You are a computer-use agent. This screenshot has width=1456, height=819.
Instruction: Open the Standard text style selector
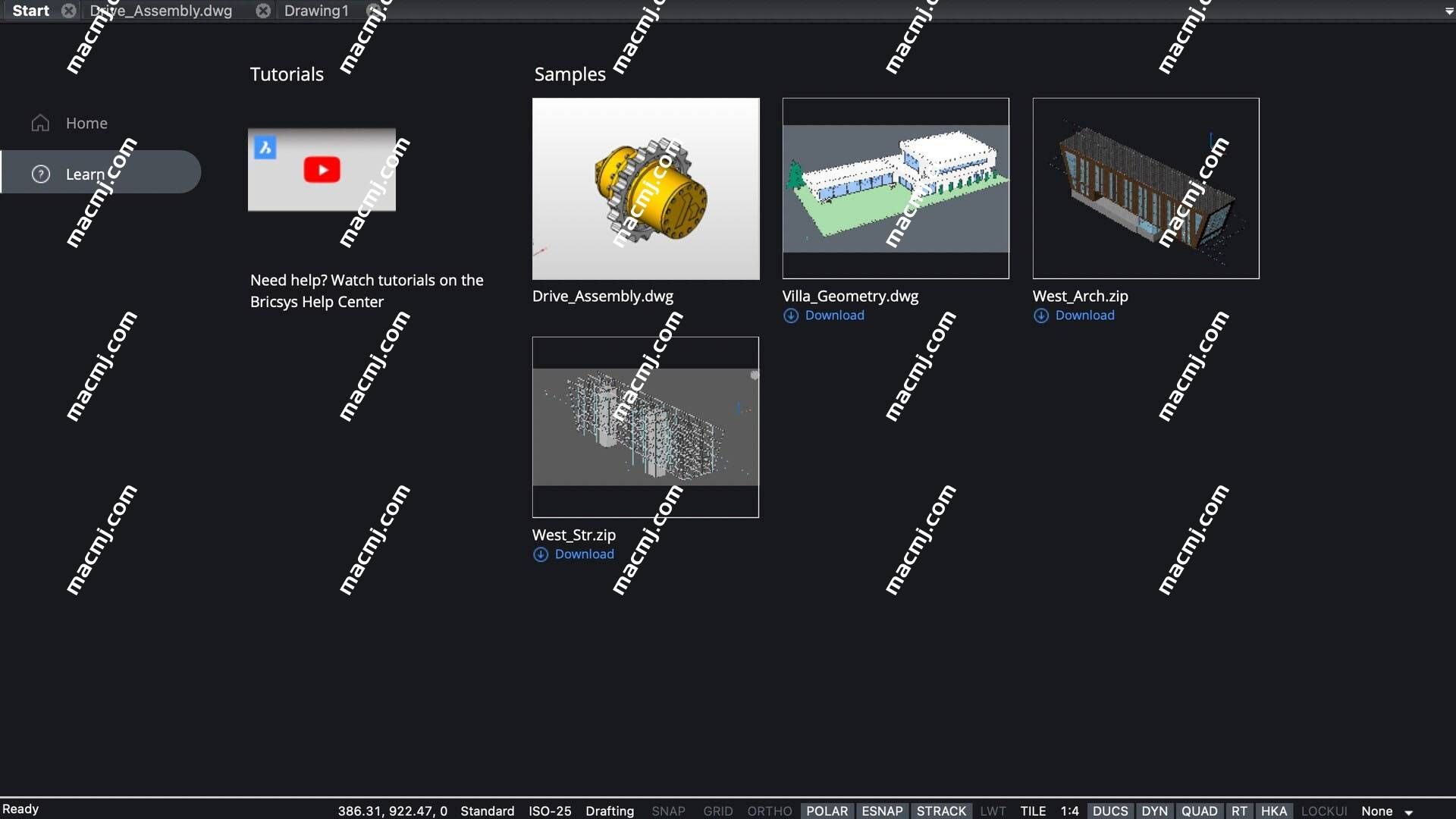[487, 811]
